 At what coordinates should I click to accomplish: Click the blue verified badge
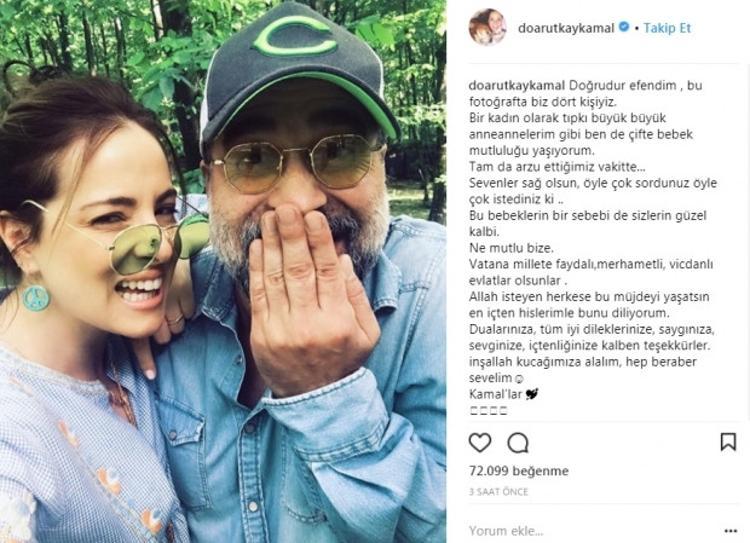pyautogui.click(x=624, y=28)
